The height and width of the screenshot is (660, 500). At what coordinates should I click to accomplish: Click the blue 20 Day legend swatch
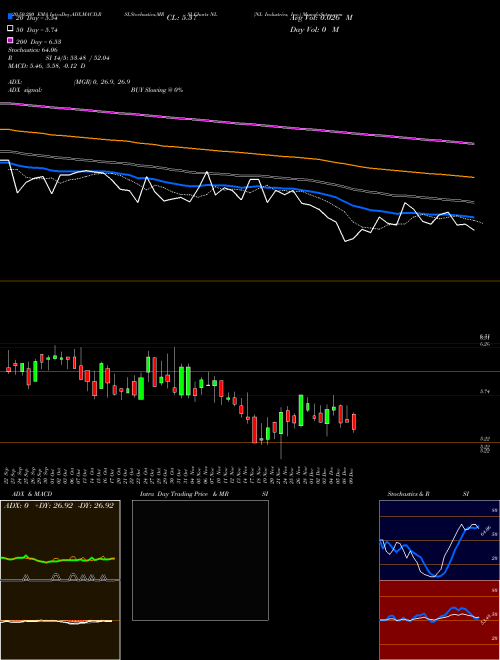[11, 17]
